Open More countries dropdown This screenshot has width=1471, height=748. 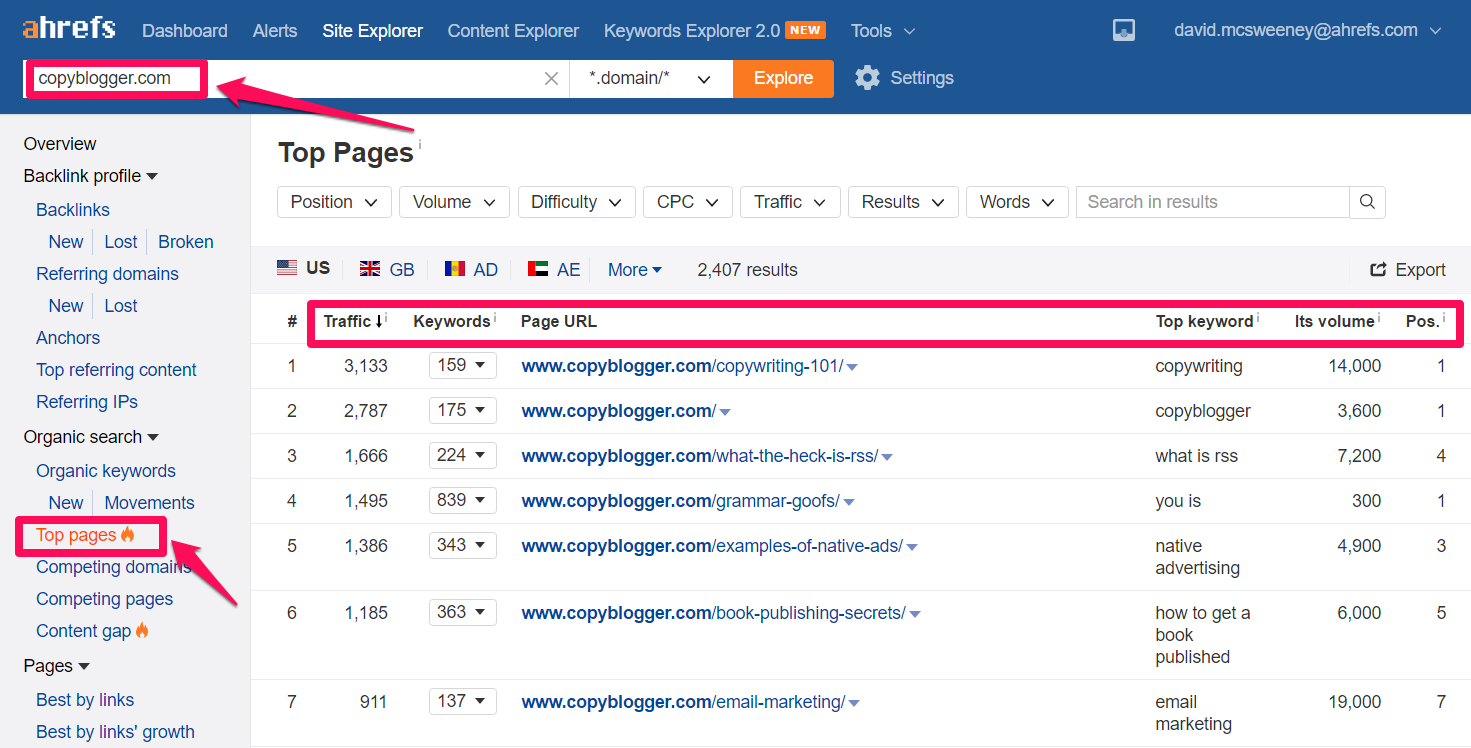coord(635,270)
